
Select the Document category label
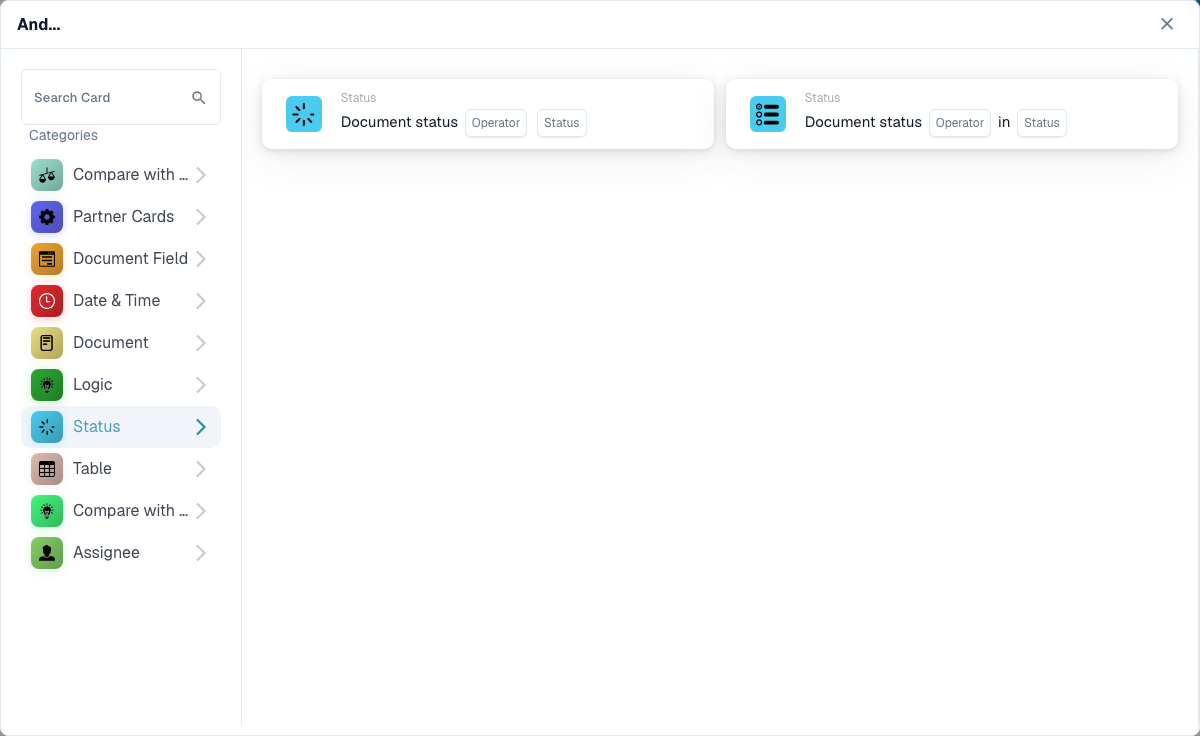coord(111,343)
